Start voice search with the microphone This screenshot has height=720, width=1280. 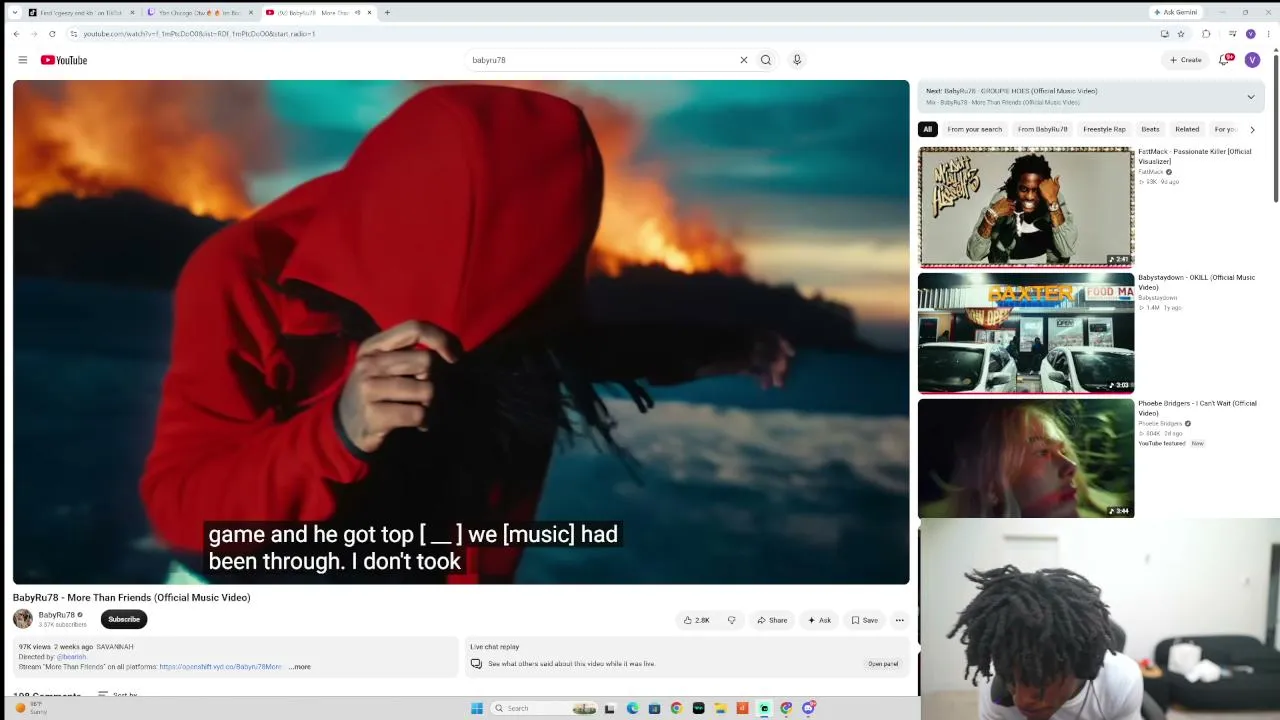(x=797, y=60)
